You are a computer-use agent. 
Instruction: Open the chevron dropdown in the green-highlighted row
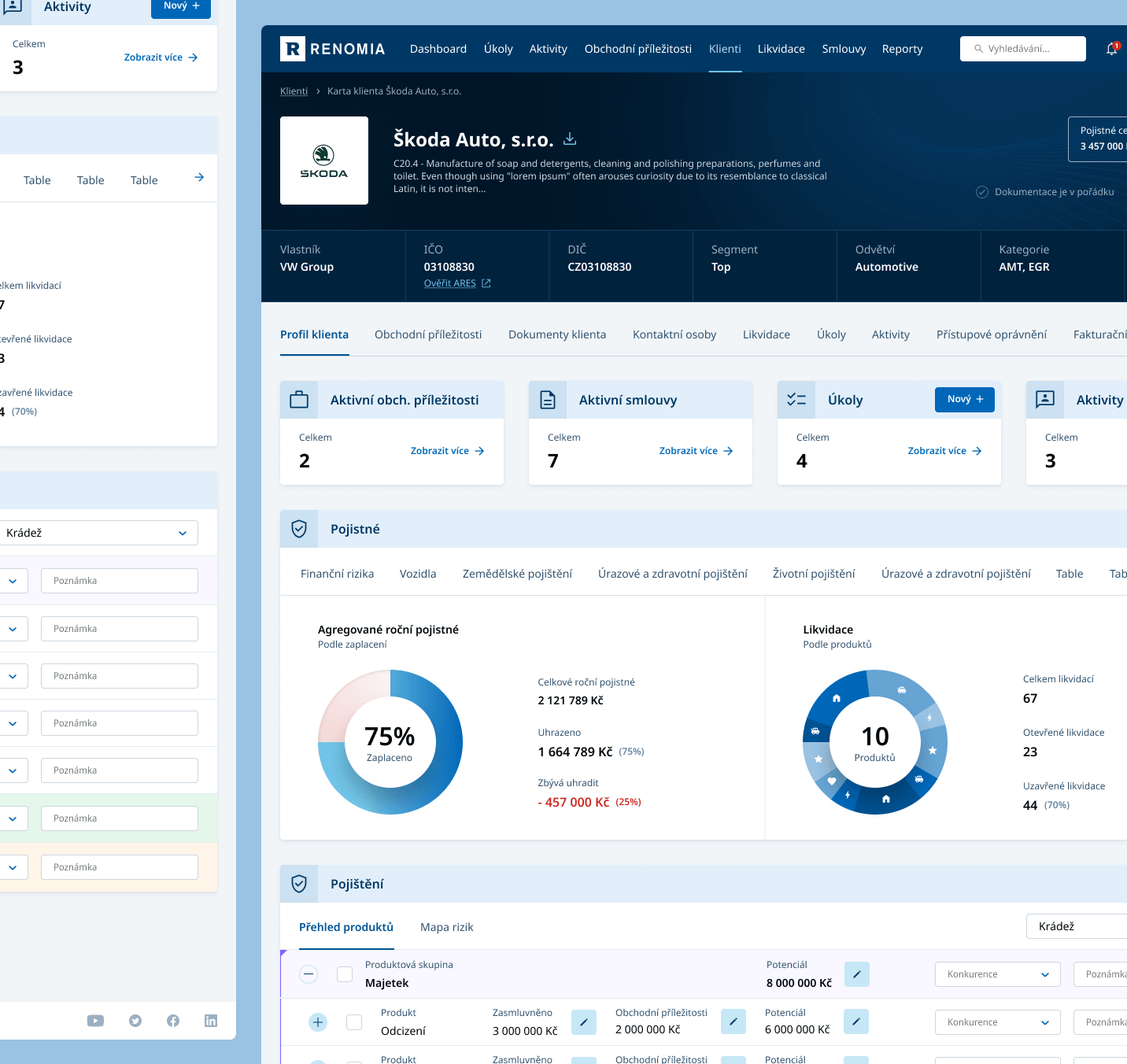[x=13, y=818]
